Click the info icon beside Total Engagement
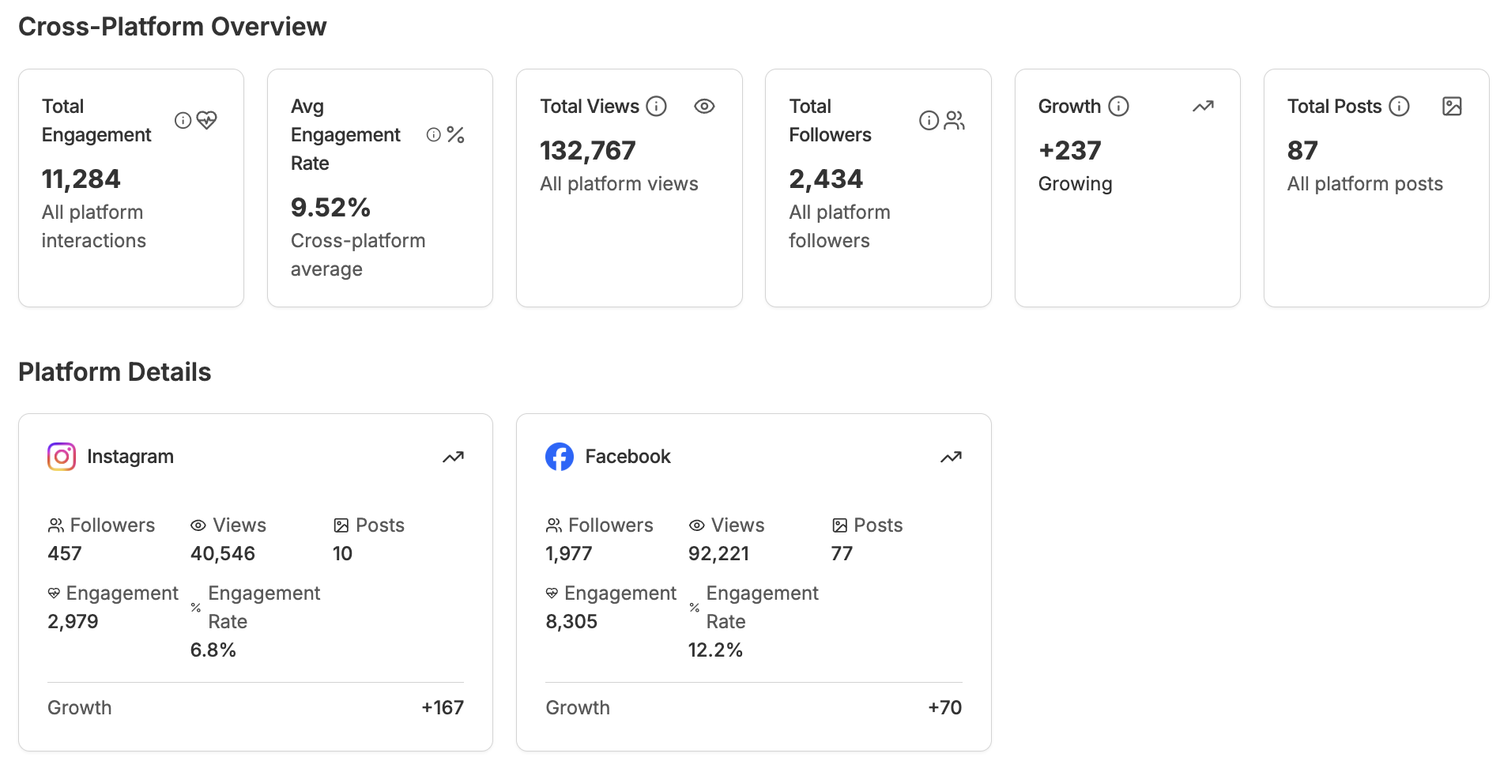The width and height of the screenshot is (1500, 768). tap(183, 120)
